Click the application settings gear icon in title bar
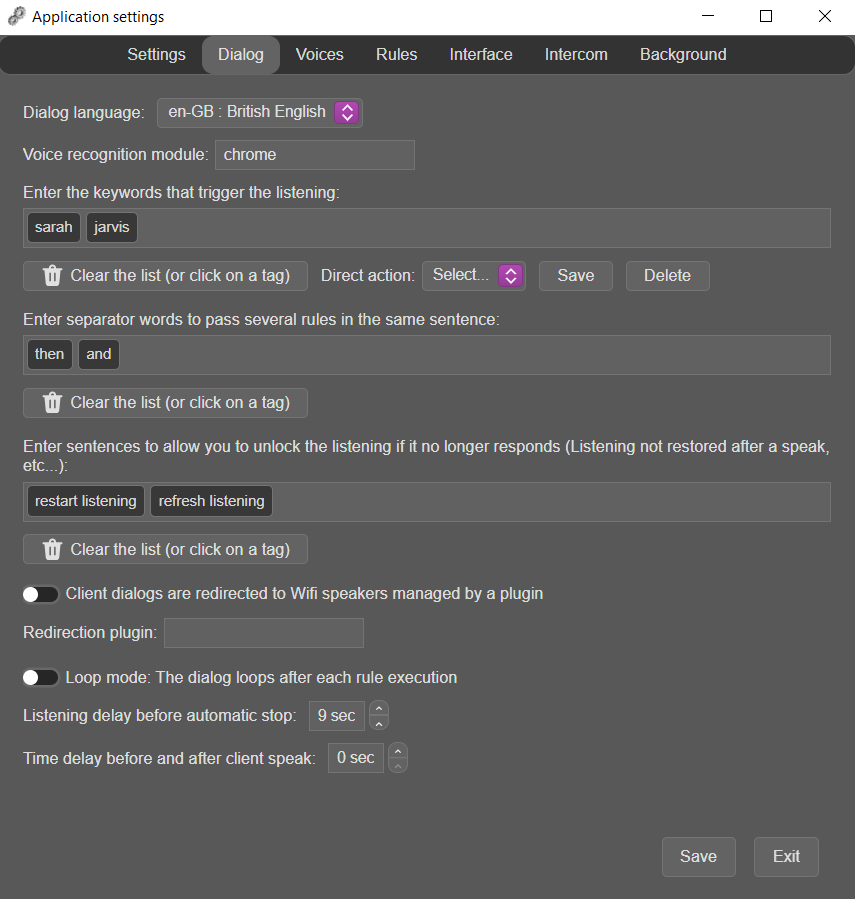 (17, 17)
